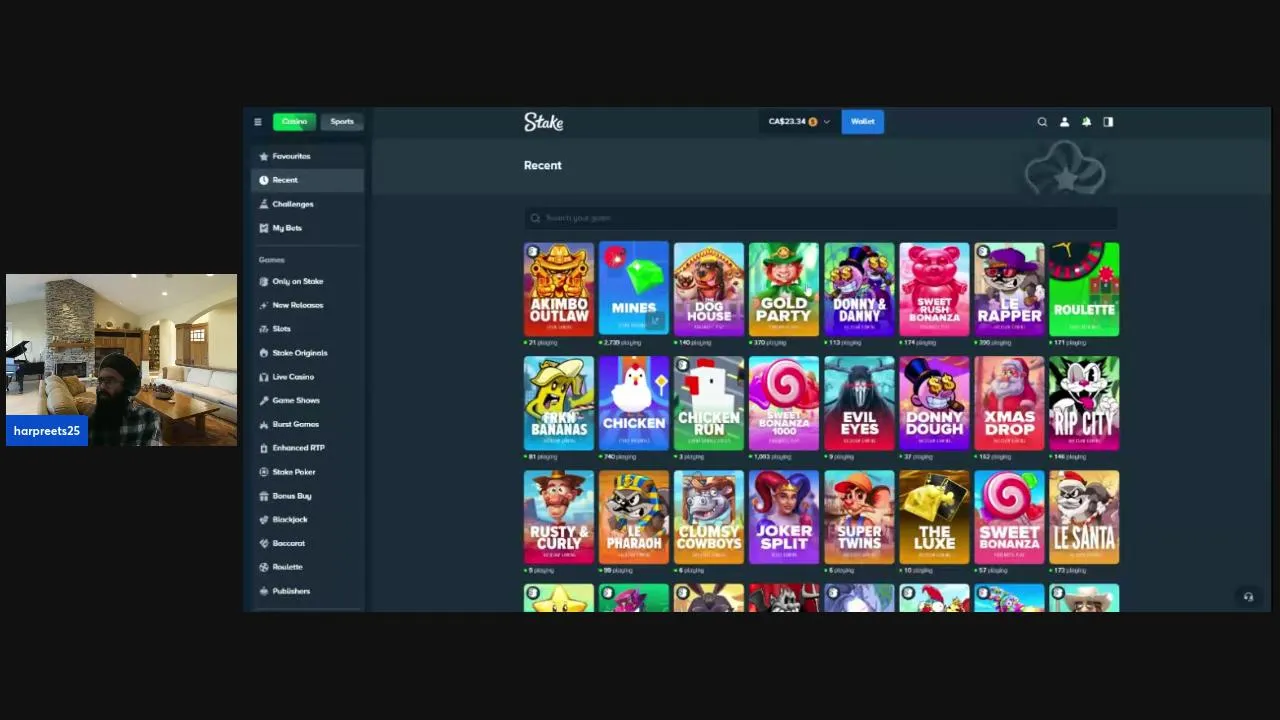Open Blackjack category

coord(307,519)
